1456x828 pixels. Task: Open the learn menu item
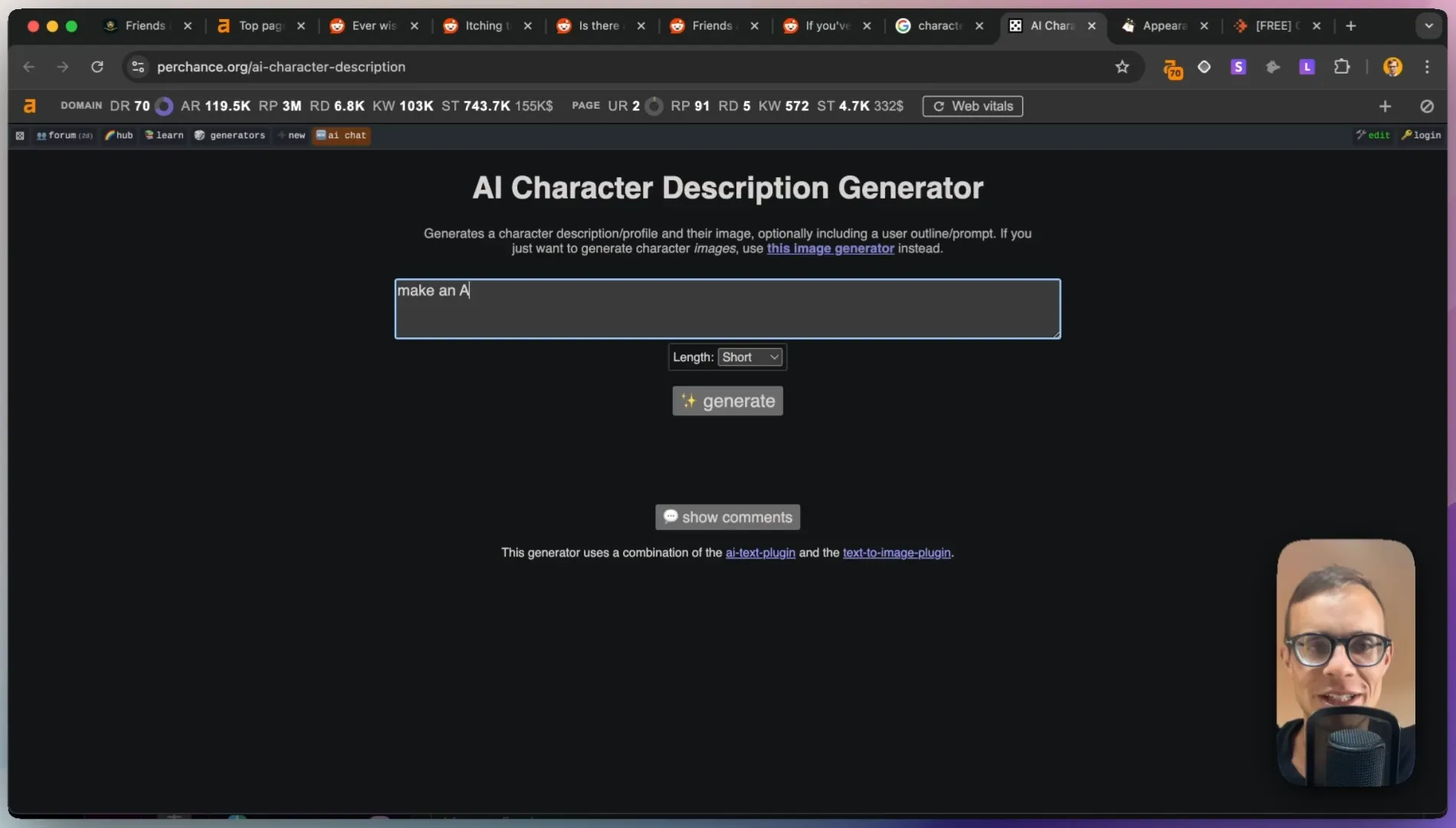click(x=164, y=136)
